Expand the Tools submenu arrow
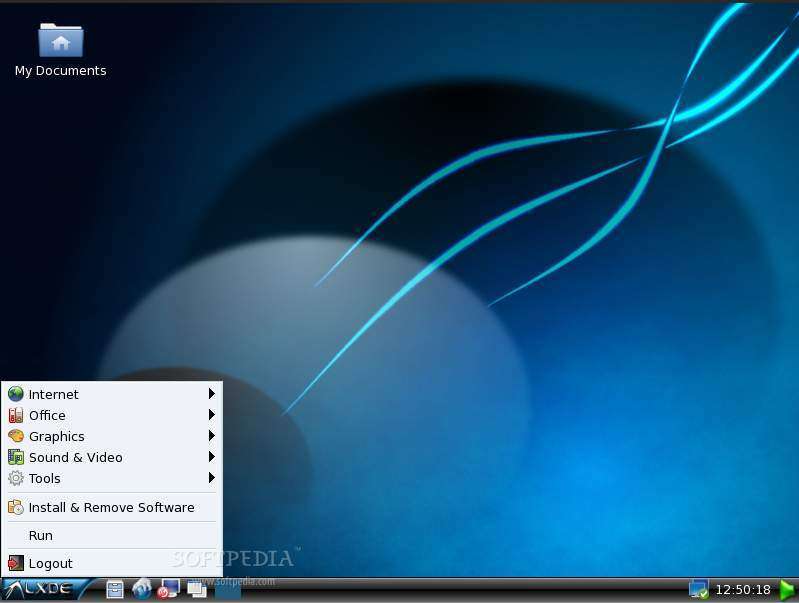The width and height of the screenshot is (799, 603). (212, 478)
